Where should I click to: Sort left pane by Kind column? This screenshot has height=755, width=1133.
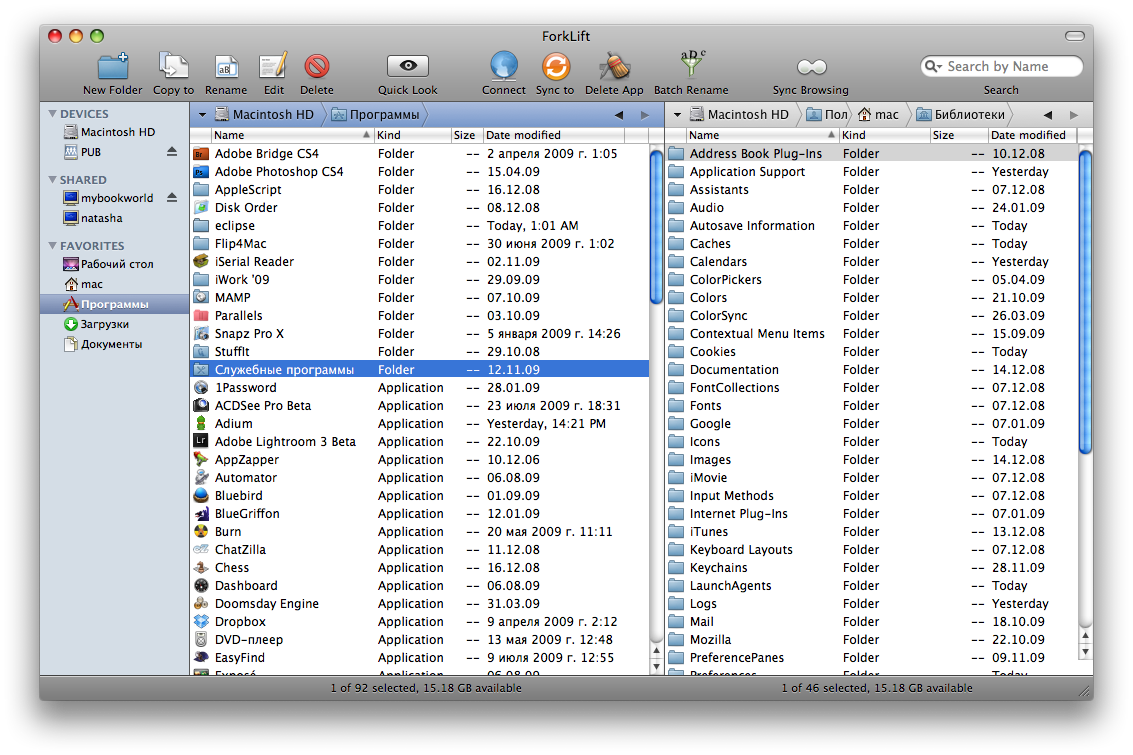pos(412,135)
